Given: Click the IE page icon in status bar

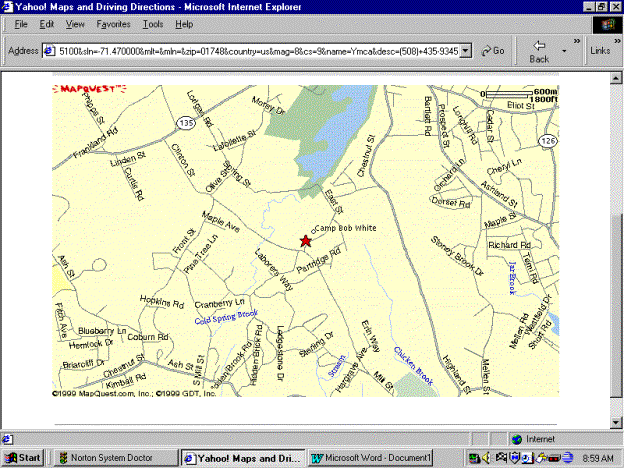Looking at the screenshot, I should click(x=7, y=439).
